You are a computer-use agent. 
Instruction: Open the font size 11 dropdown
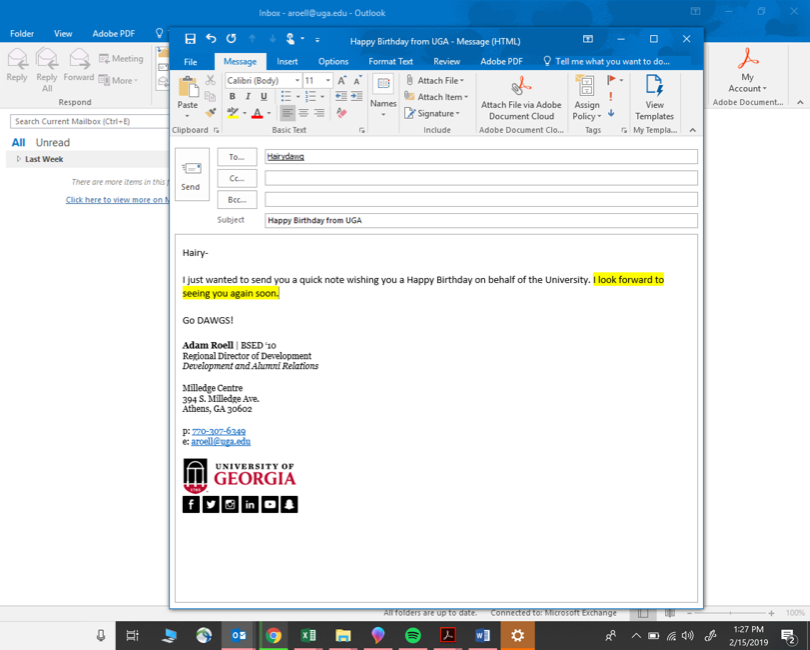tap(328, 81)
